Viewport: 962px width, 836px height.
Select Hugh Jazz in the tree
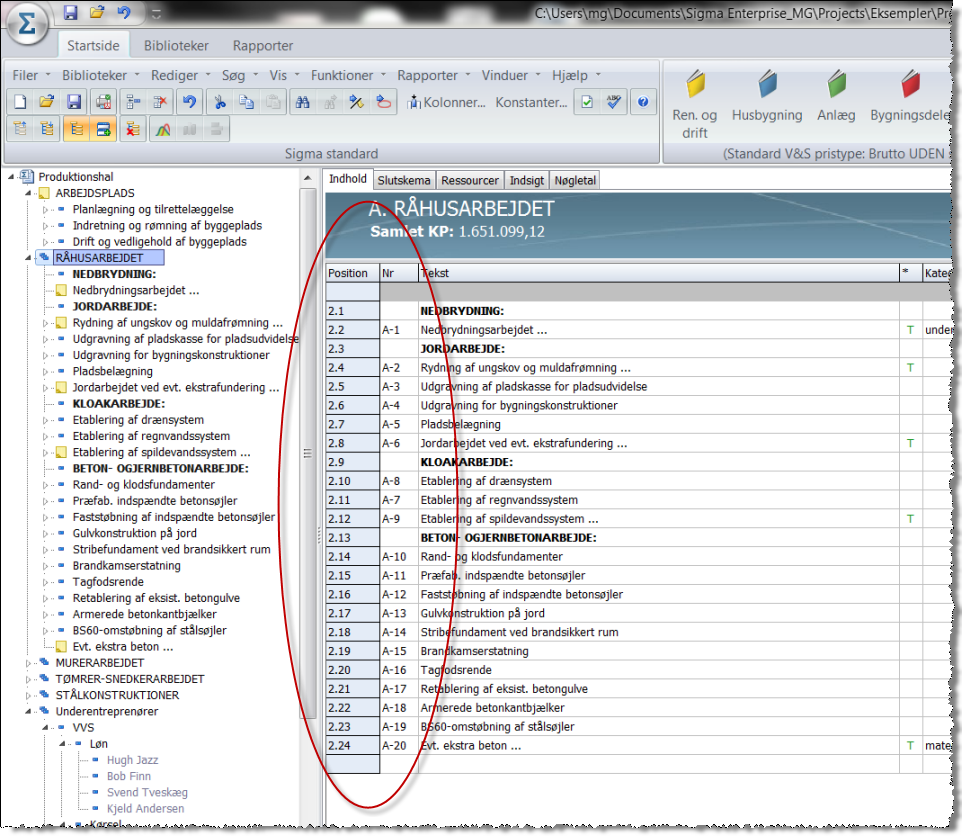[x=133, y=760]
